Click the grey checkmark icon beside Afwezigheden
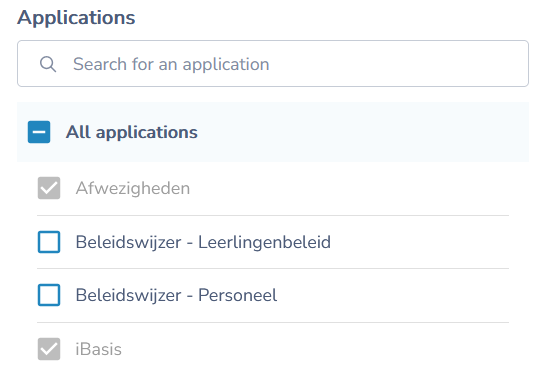This screenshot has height=365, width=533. (49, 188)
